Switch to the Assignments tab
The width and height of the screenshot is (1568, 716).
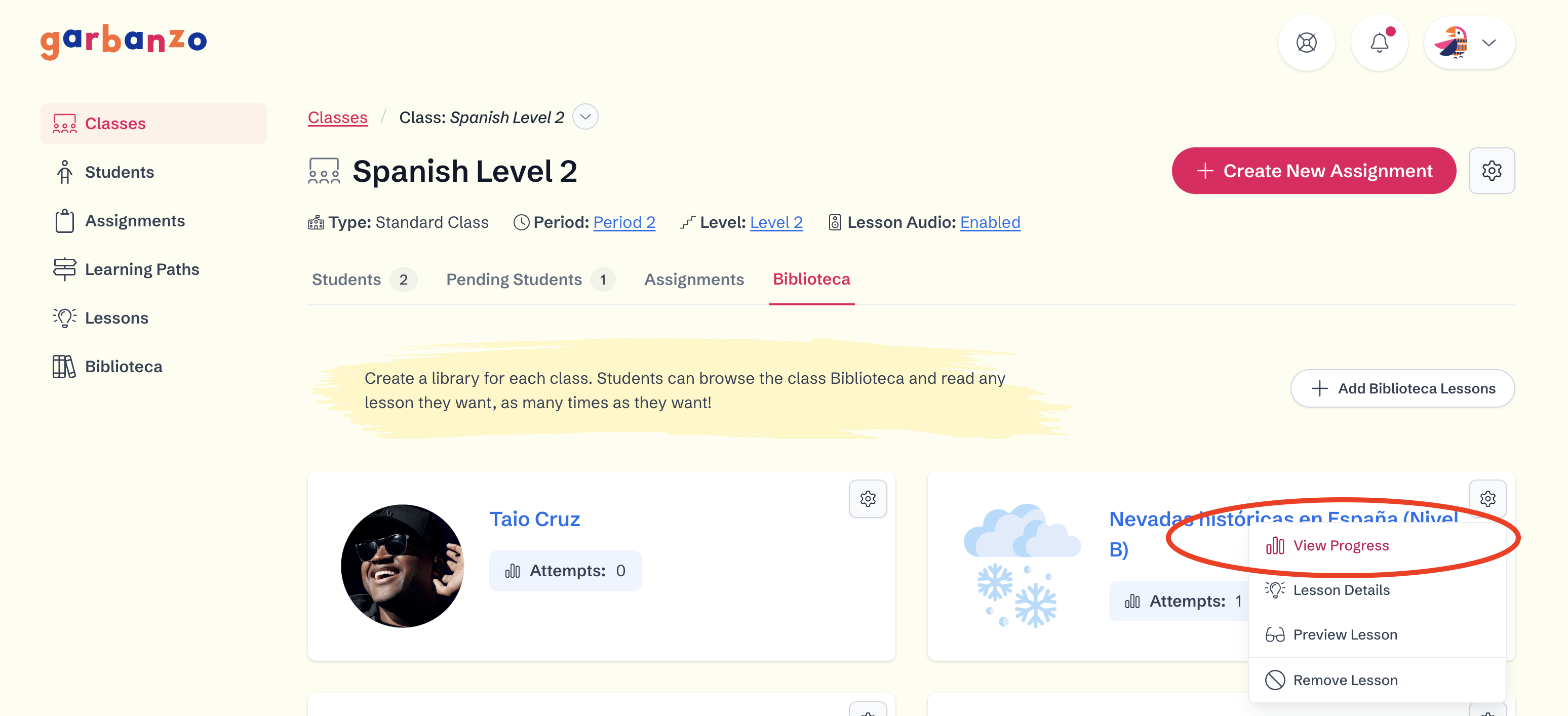tap(694, 279)
